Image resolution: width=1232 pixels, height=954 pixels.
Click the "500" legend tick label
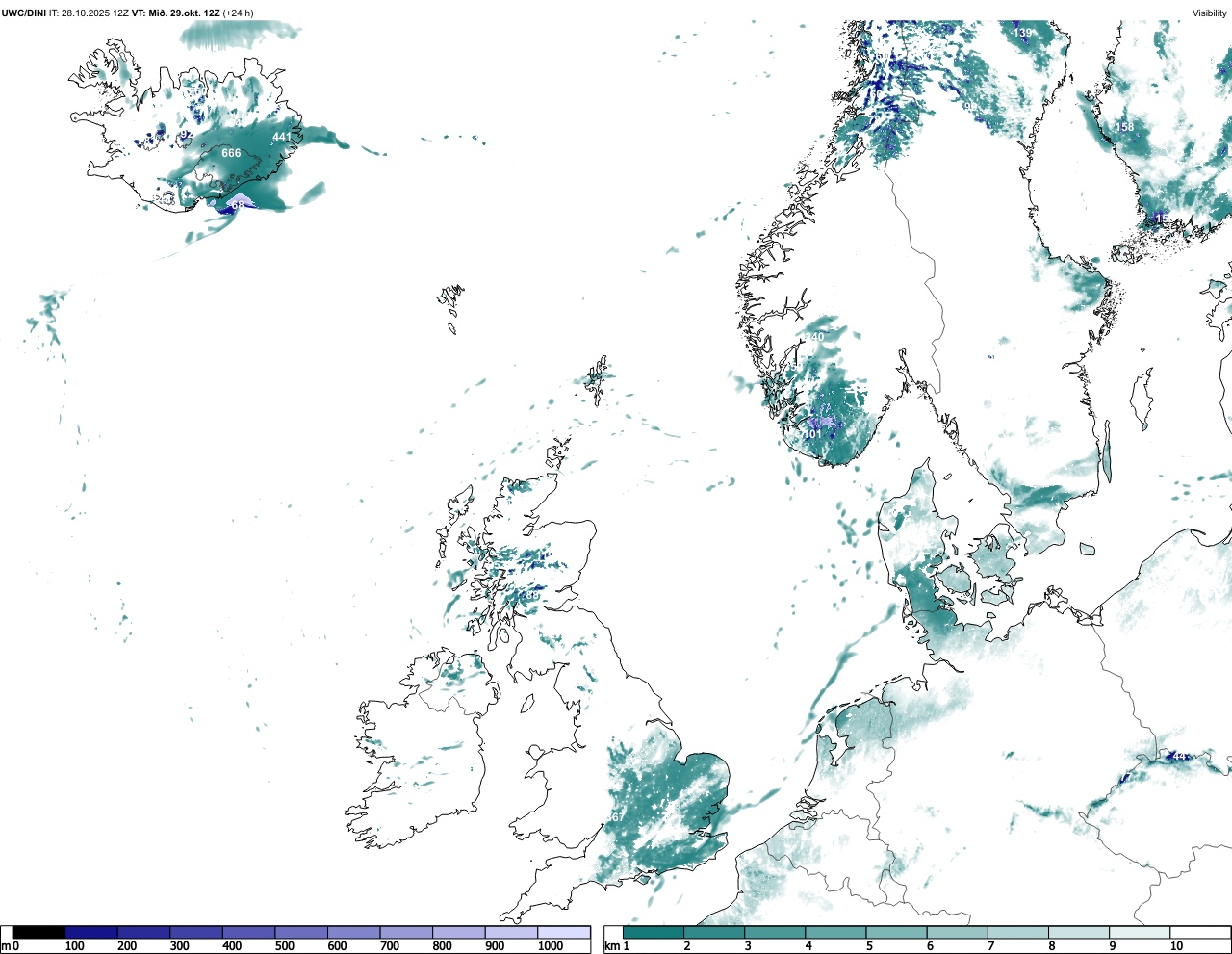pyautogui.click(x=284, y=946)
